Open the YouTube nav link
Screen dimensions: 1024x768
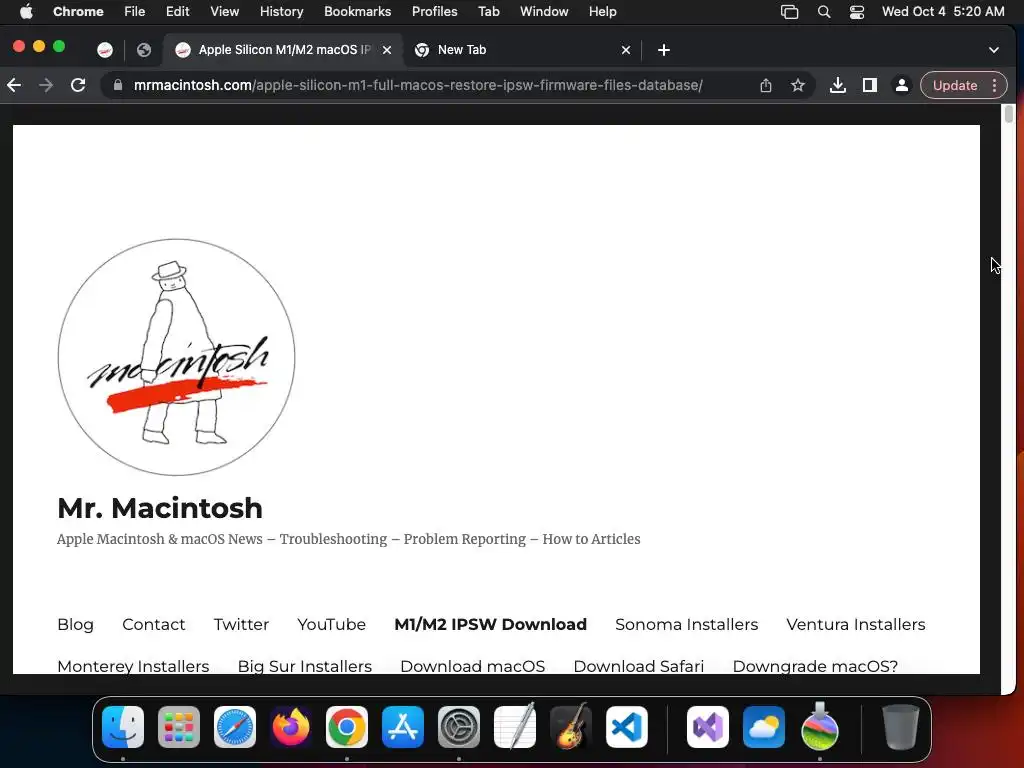point(331,624)
